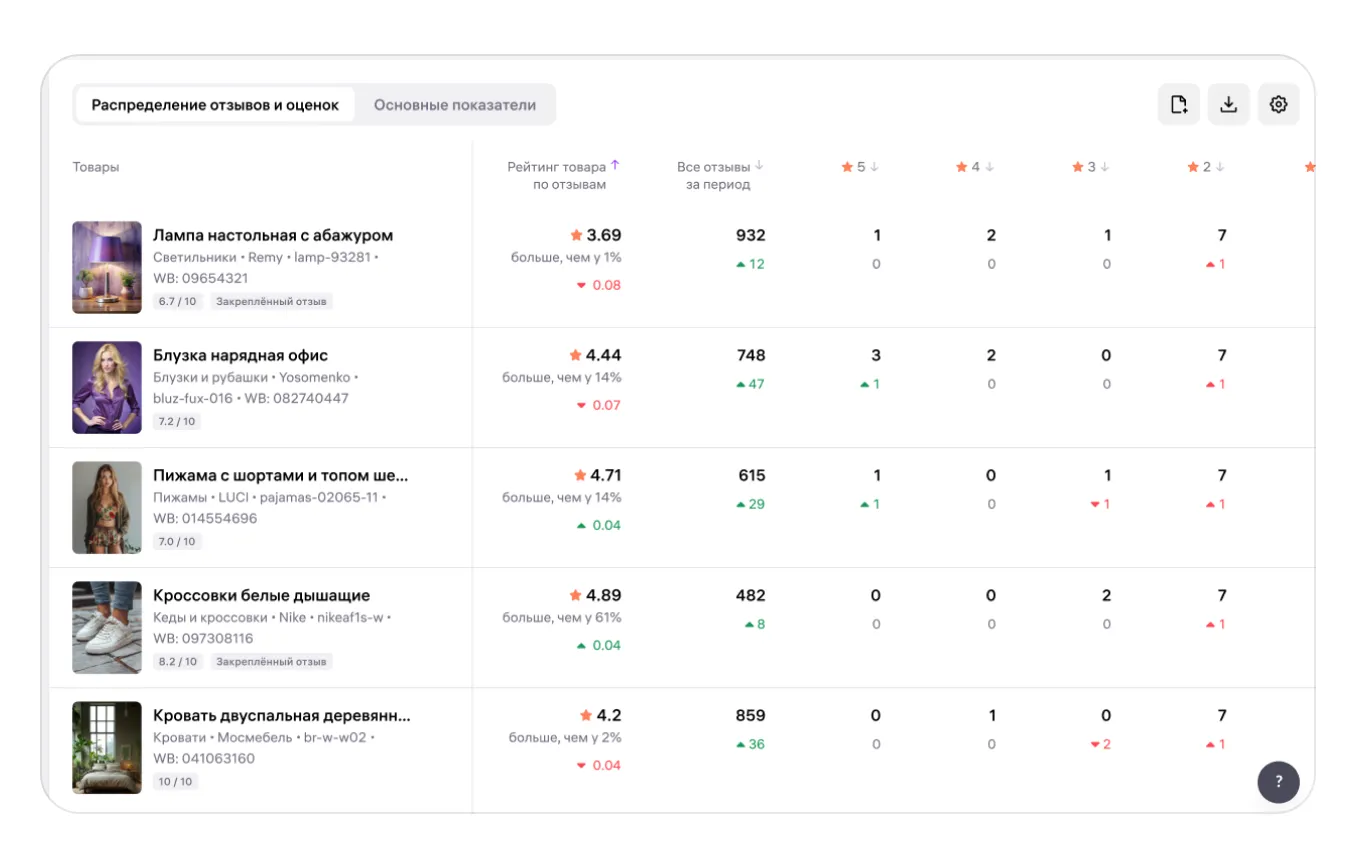The width and height of the screenshot is (1356, 868).
Task: Switch to Основные показатели tab
Action: [x=455, y=105]
